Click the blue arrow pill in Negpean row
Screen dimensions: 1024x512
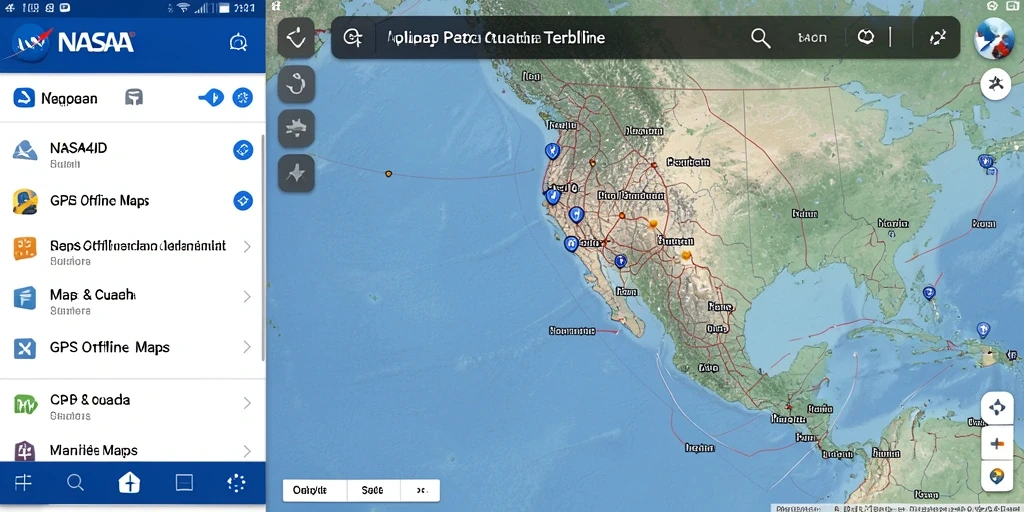[211, 98]
